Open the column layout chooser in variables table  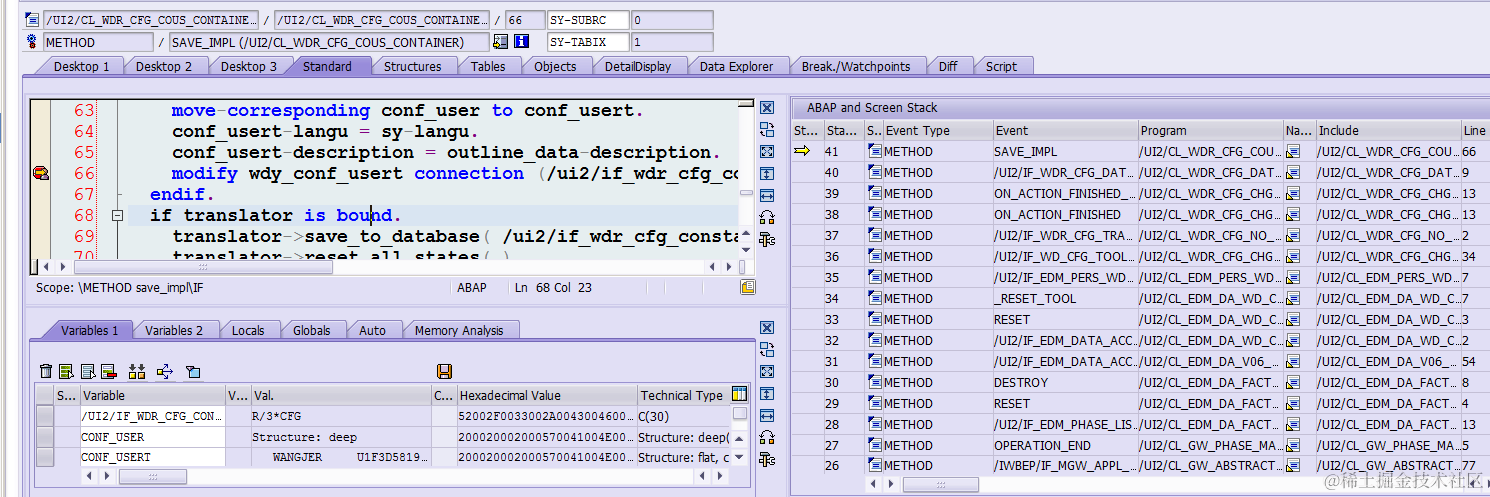[x=739, y=395]
